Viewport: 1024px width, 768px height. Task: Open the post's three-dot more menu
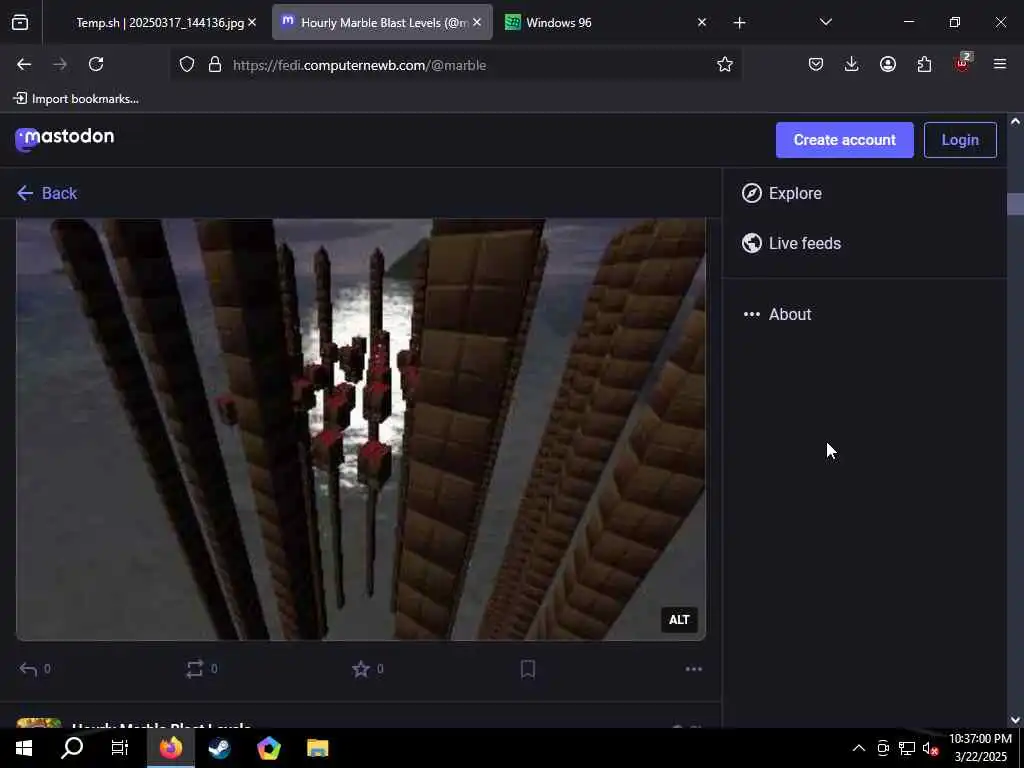tap(694, 669)
